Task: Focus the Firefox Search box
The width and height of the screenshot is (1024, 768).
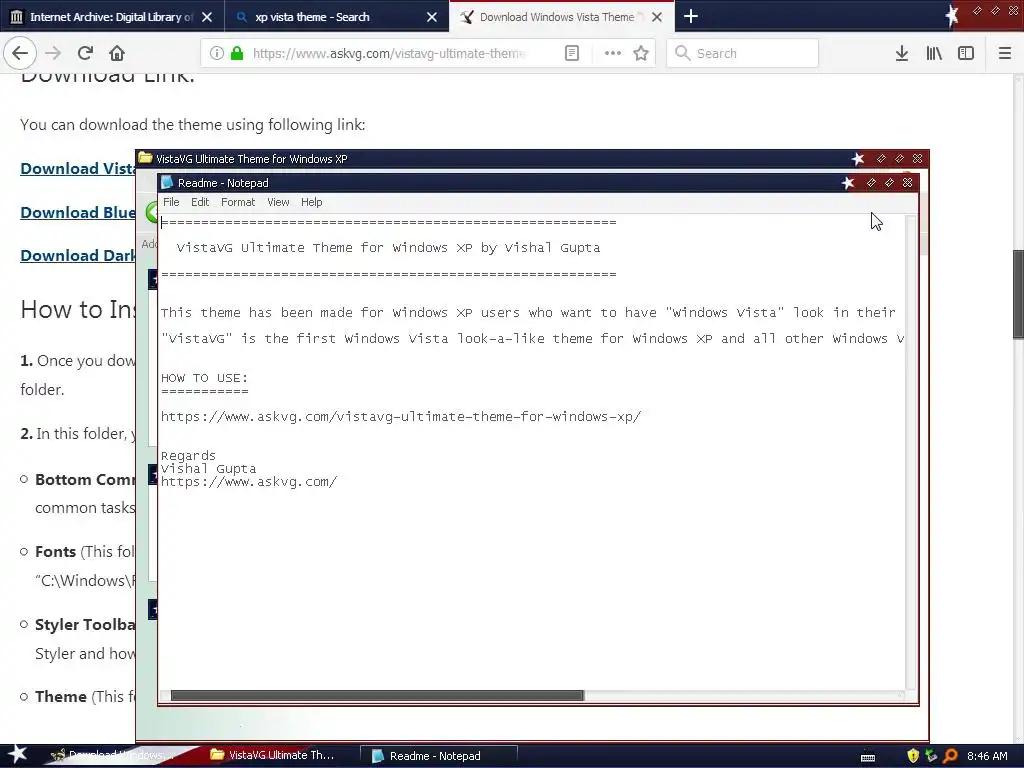Action: click(743, 53)
